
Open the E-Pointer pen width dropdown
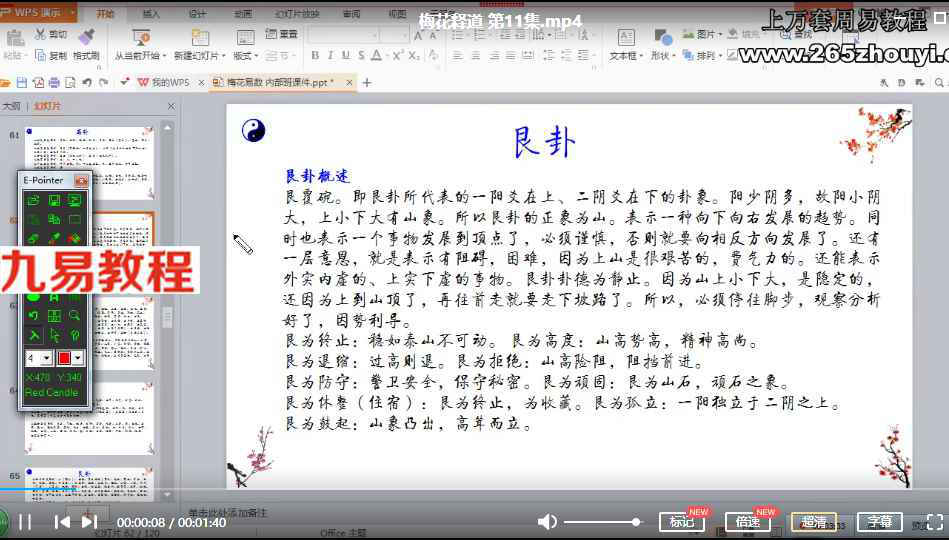(46, 358)
